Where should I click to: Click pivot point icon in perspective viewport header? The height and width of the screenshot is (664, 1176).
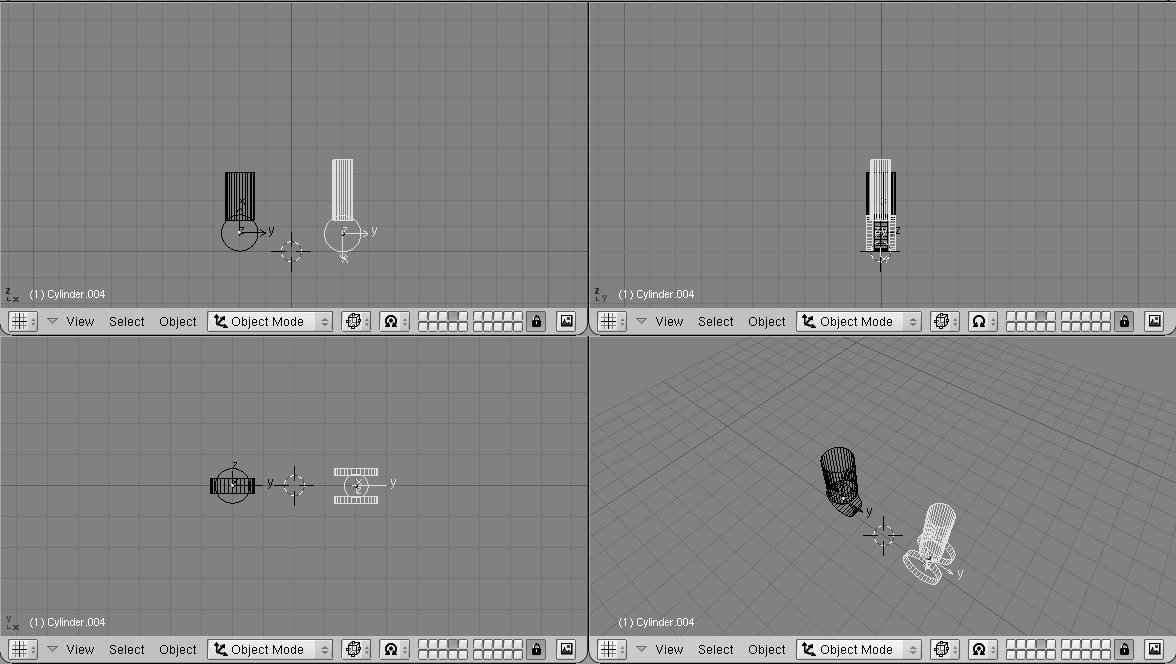click(983, 649)
